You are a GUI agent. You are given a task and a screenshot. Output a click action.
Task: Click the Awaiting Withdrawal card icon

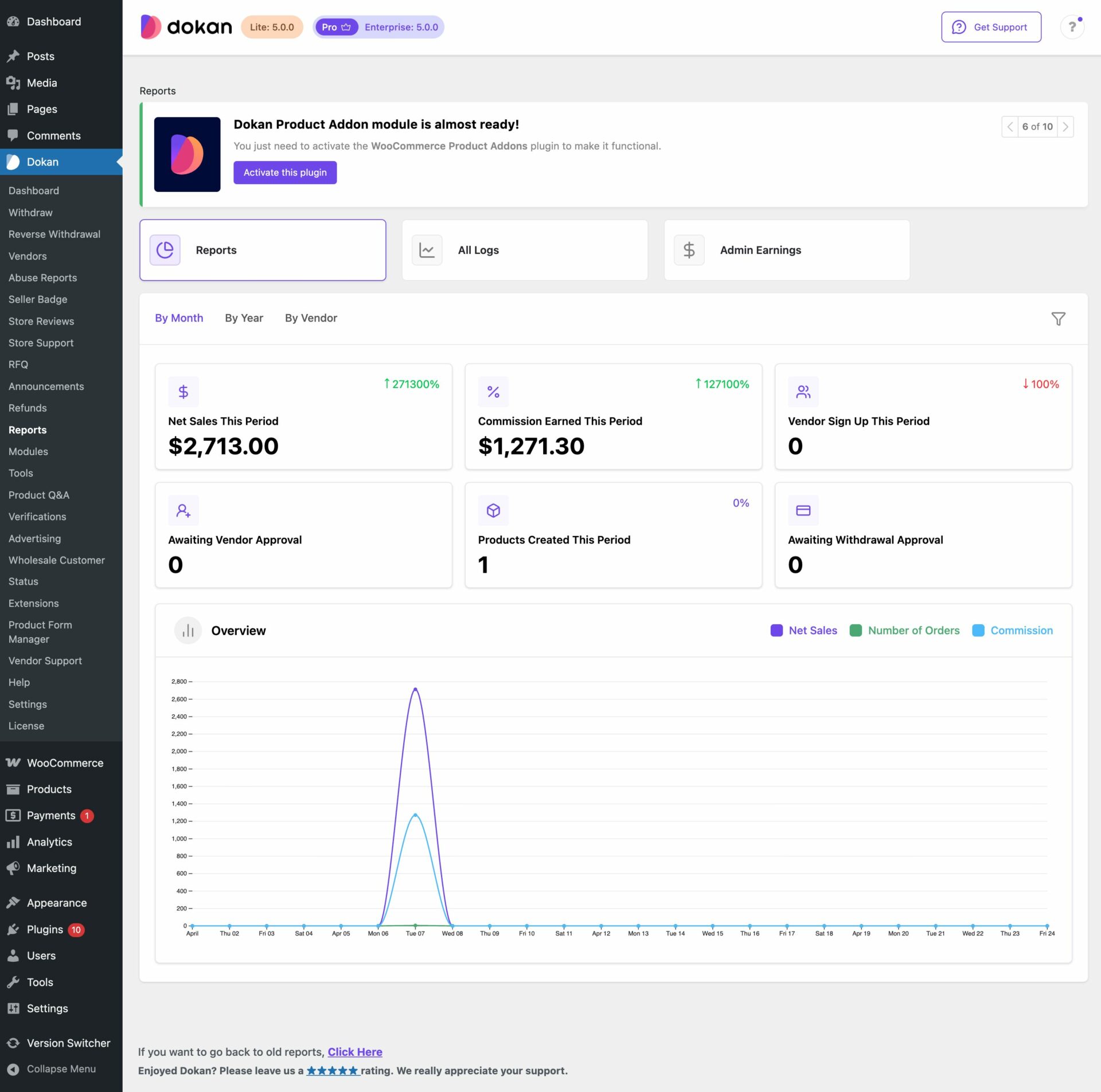point(803,510)
